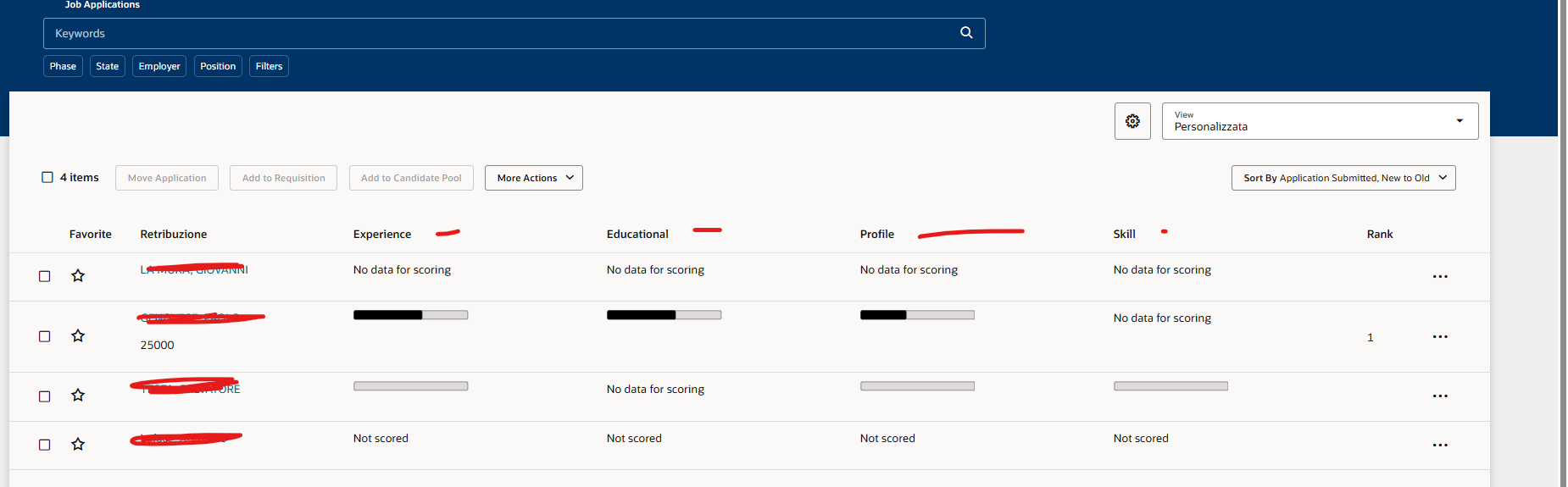Open the LA MURA, GIOVANNI applicant link
The image size is (1568, 487).
point(194,269)
